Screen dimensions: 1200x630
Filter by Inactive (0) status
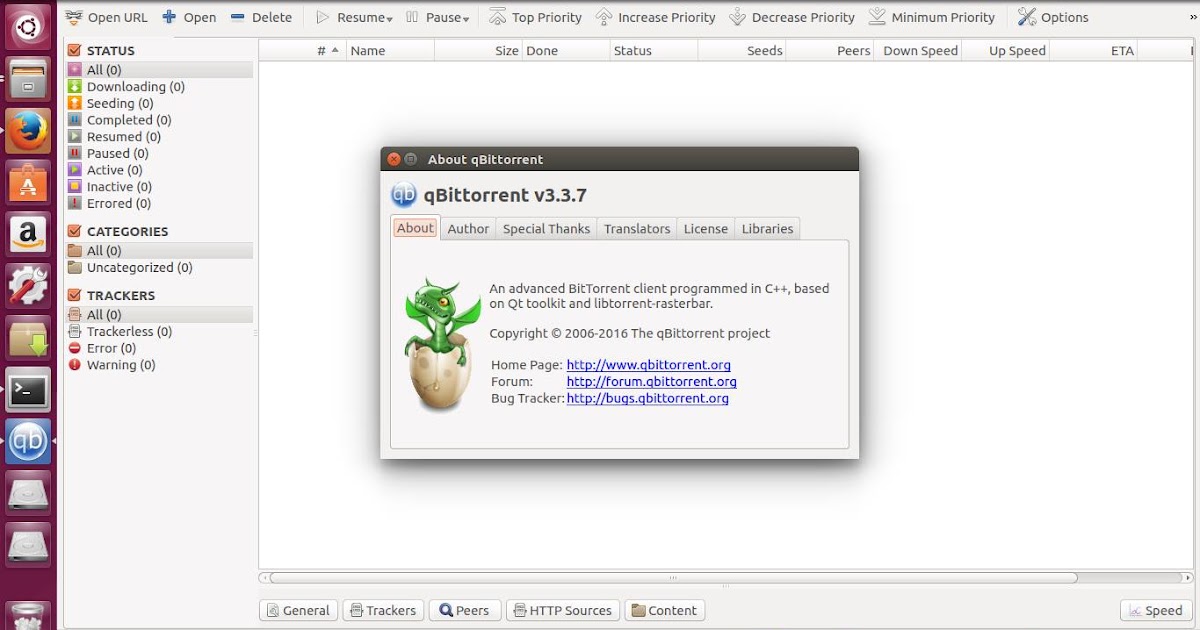click(x=159, y=187)
